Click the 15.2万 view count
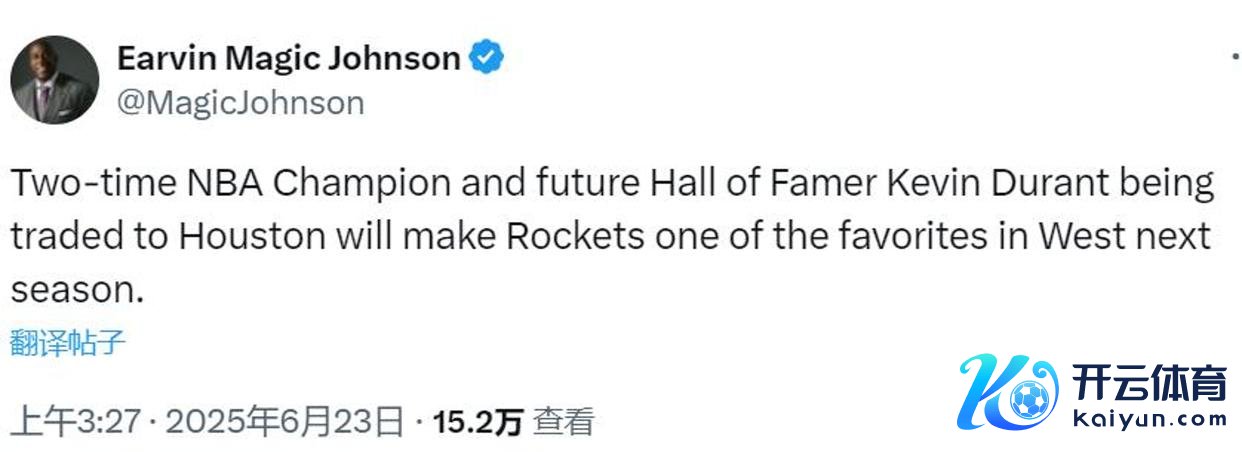The image size is (1242, 452). [477, 422]
